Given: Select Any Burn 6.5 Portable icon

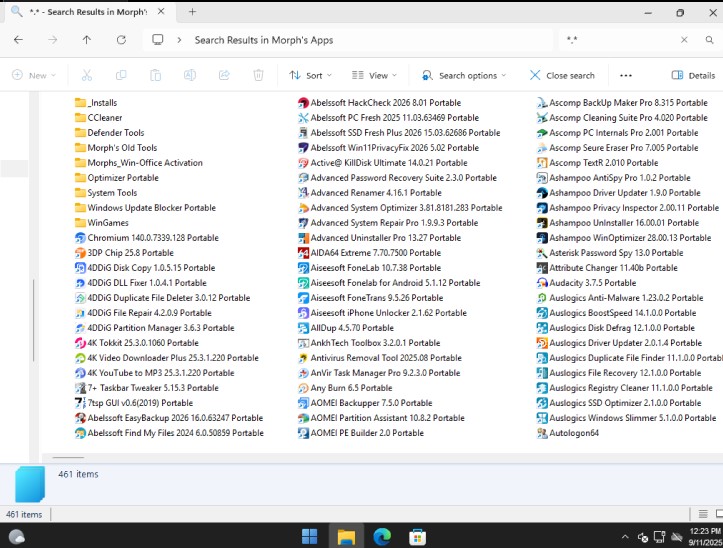Looking at the screenshot, I should point(303,388).
